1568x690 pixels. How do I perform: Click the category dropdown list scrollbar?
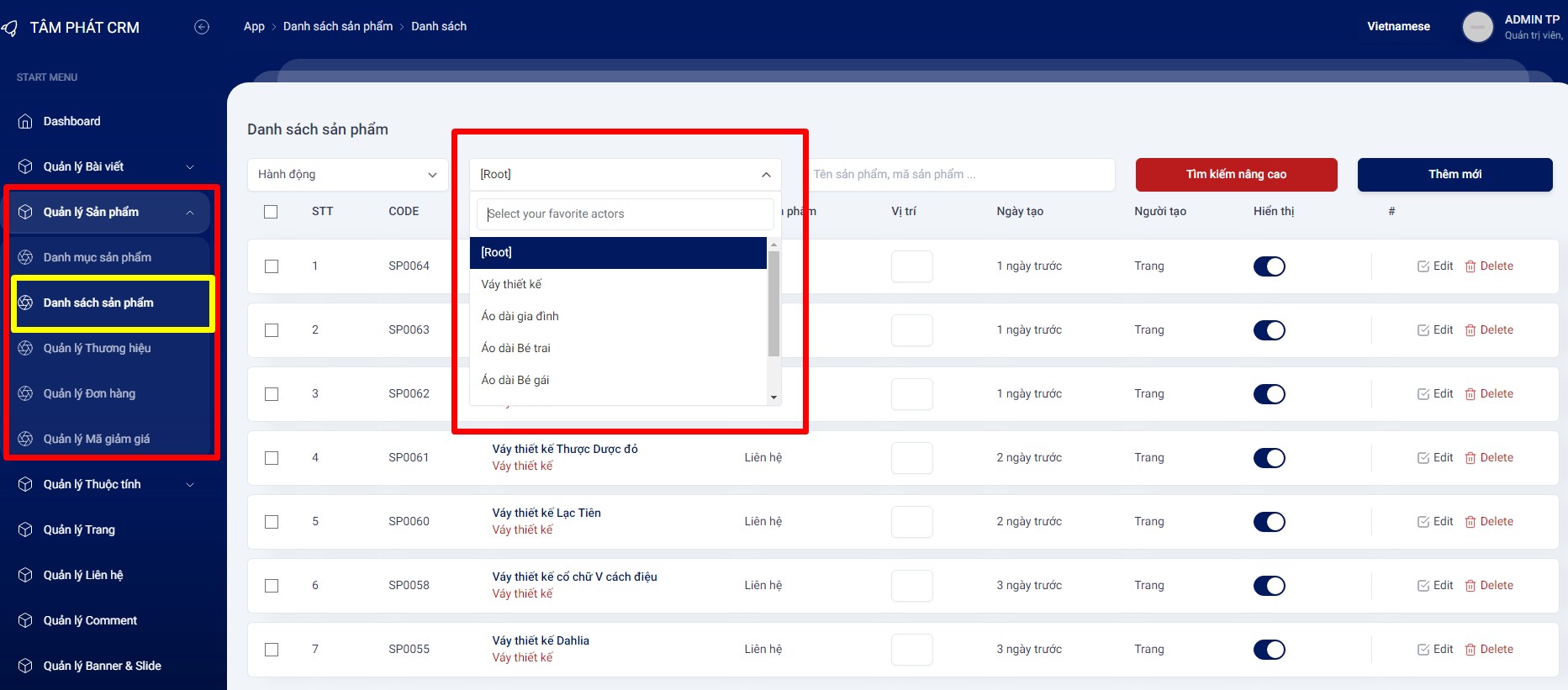point(773,303)
